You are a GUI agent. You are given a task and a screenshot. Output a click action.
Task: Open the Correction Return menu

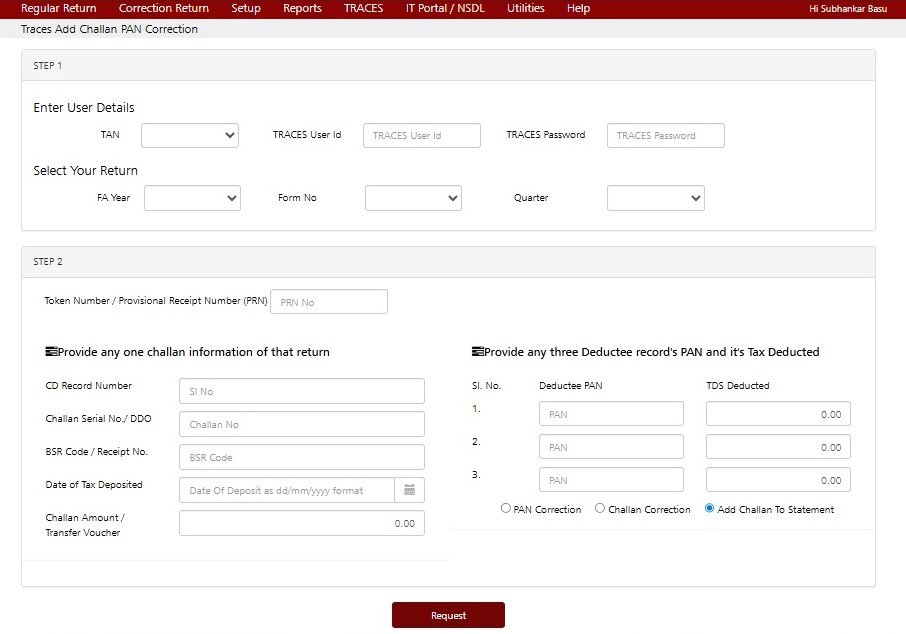pos(163,8)
